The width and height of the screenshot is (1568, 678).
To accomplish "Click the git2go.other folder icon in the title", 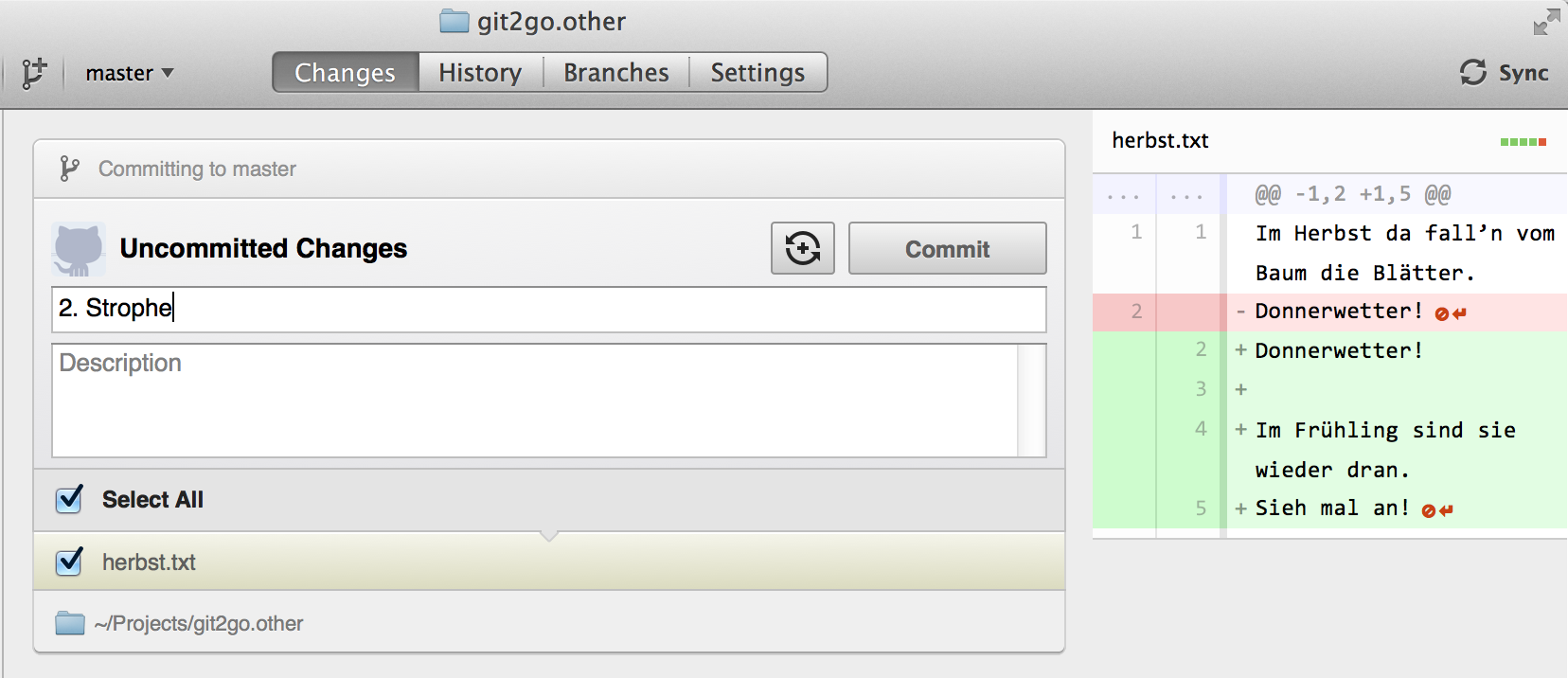I will [454, 21].
